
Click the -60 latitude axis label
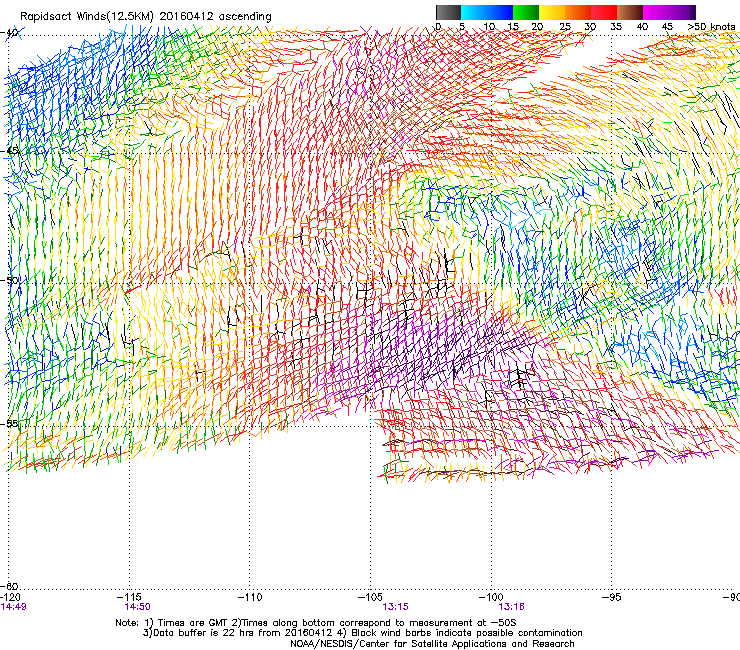click(10, 587)
